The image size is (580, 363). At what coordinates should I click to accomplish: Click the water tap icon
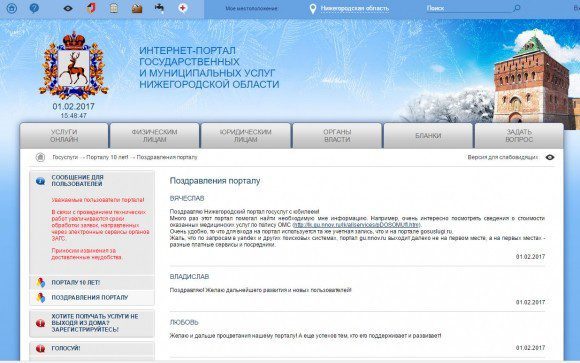pyautogui.click(x=159, y=8)
